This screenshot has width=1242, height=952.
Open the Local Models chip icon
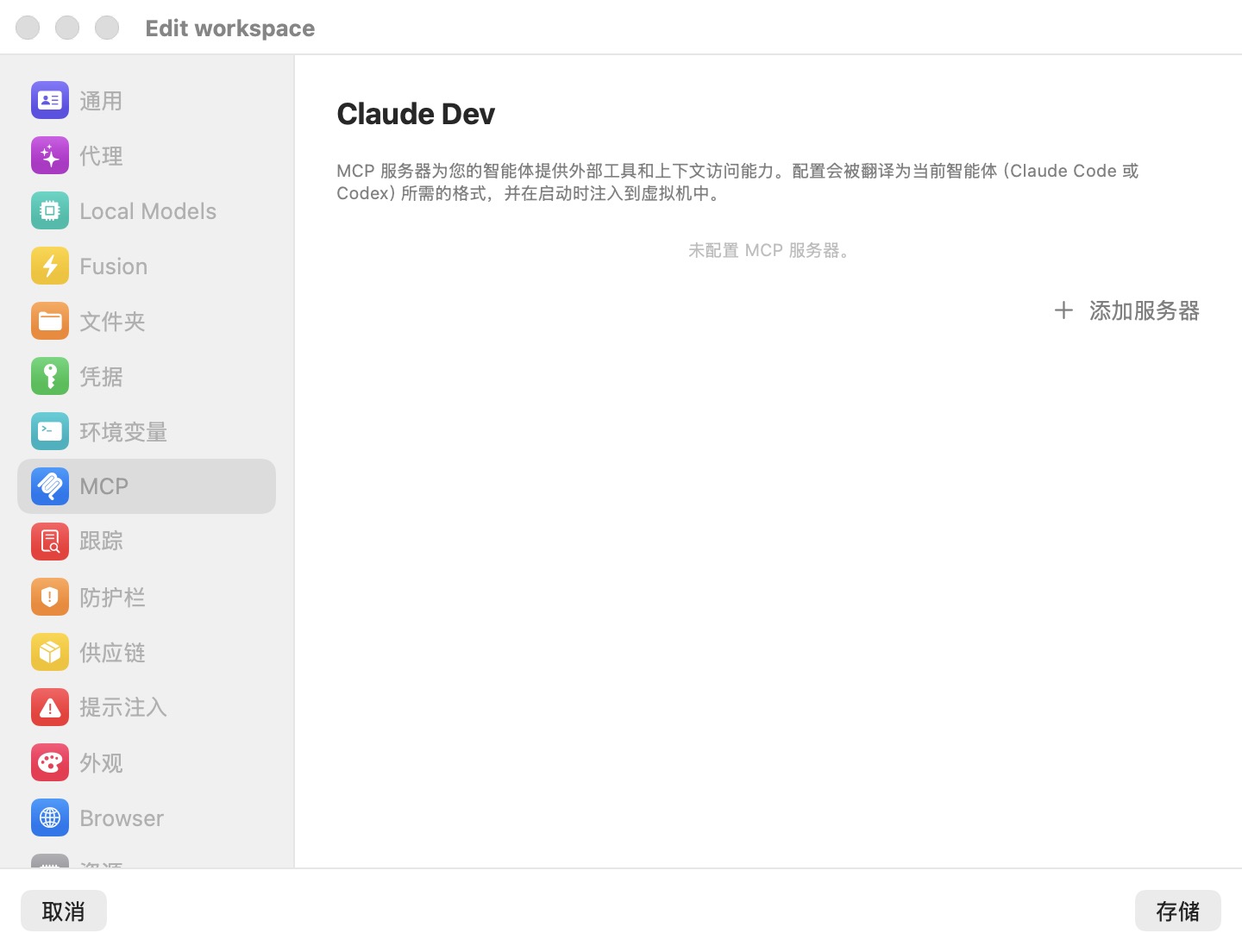pyautogui.click(x=50, y=210)
